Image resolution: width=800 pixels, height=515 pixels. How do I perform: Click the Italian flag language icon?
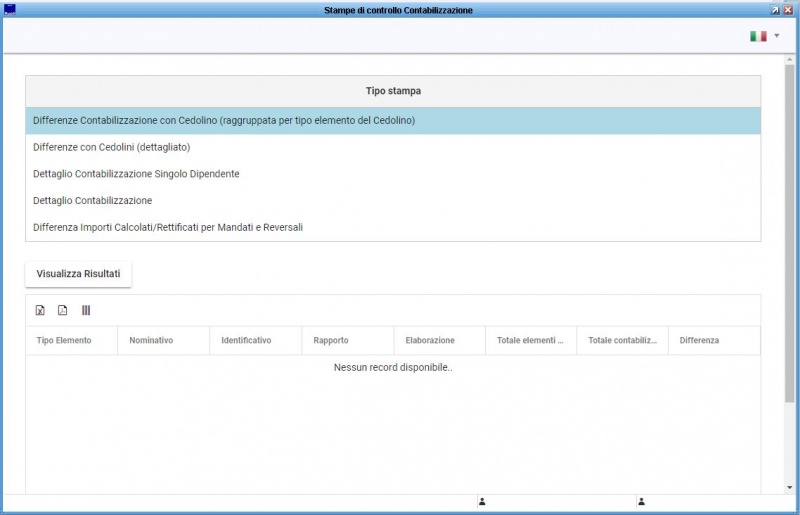[758, 36]
